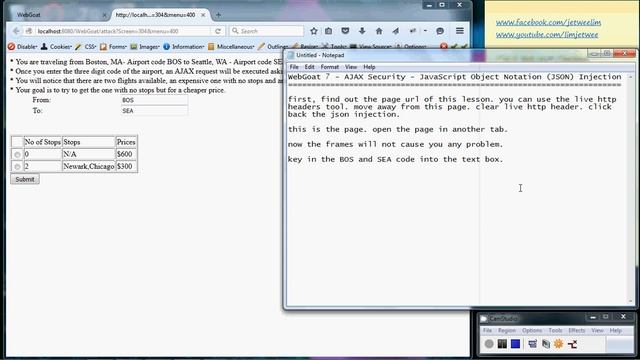Viewport: 640px width, 360px height.
Task: Click the $300 price cell
Action: [126, 167]
